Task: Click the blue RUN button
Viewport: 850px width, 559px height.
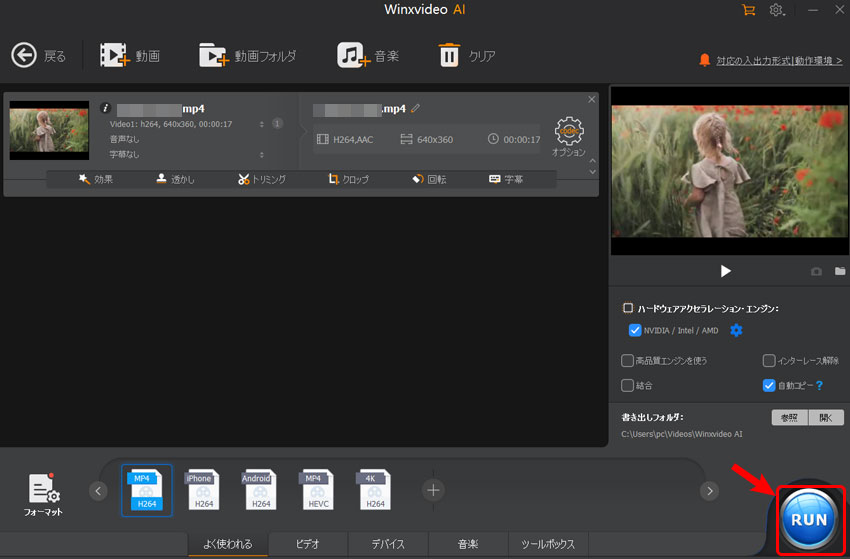Action: (x=809, y=519)
